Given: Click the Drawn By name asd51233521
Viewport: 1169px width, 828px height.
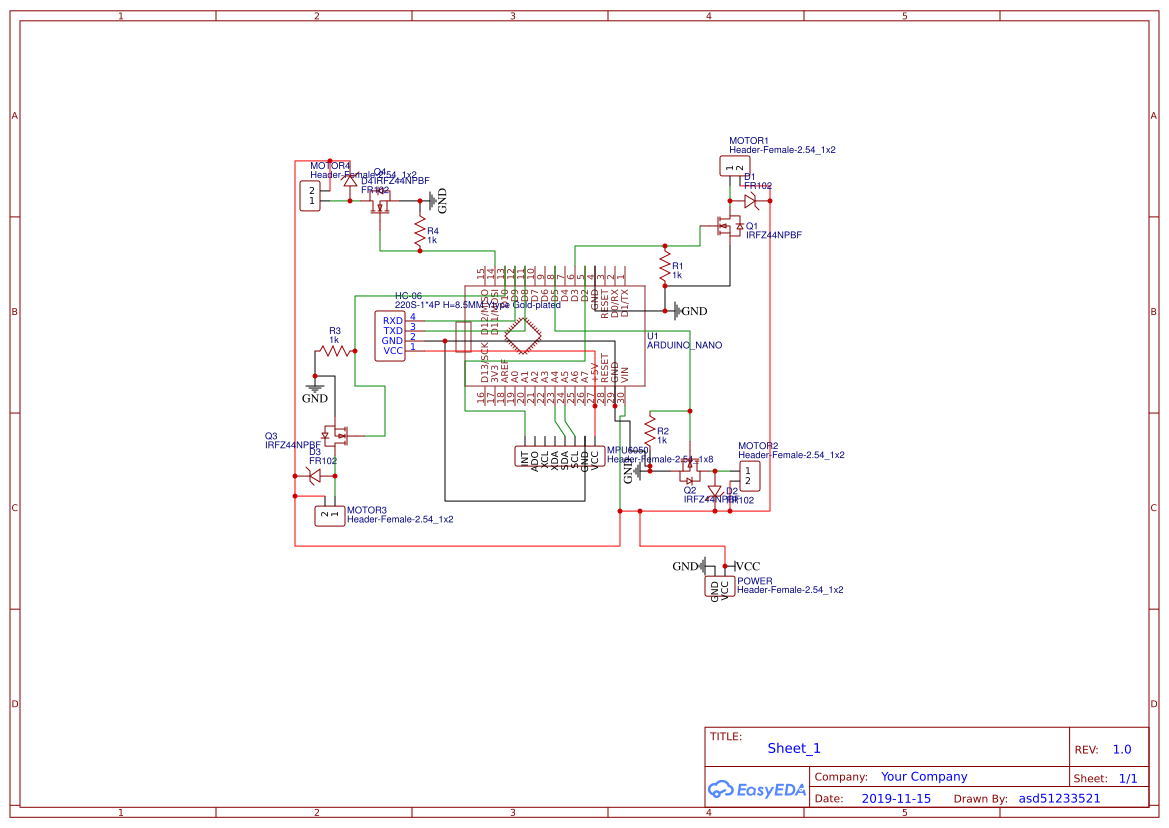Looking at the screenshot, I should 1060,798.
